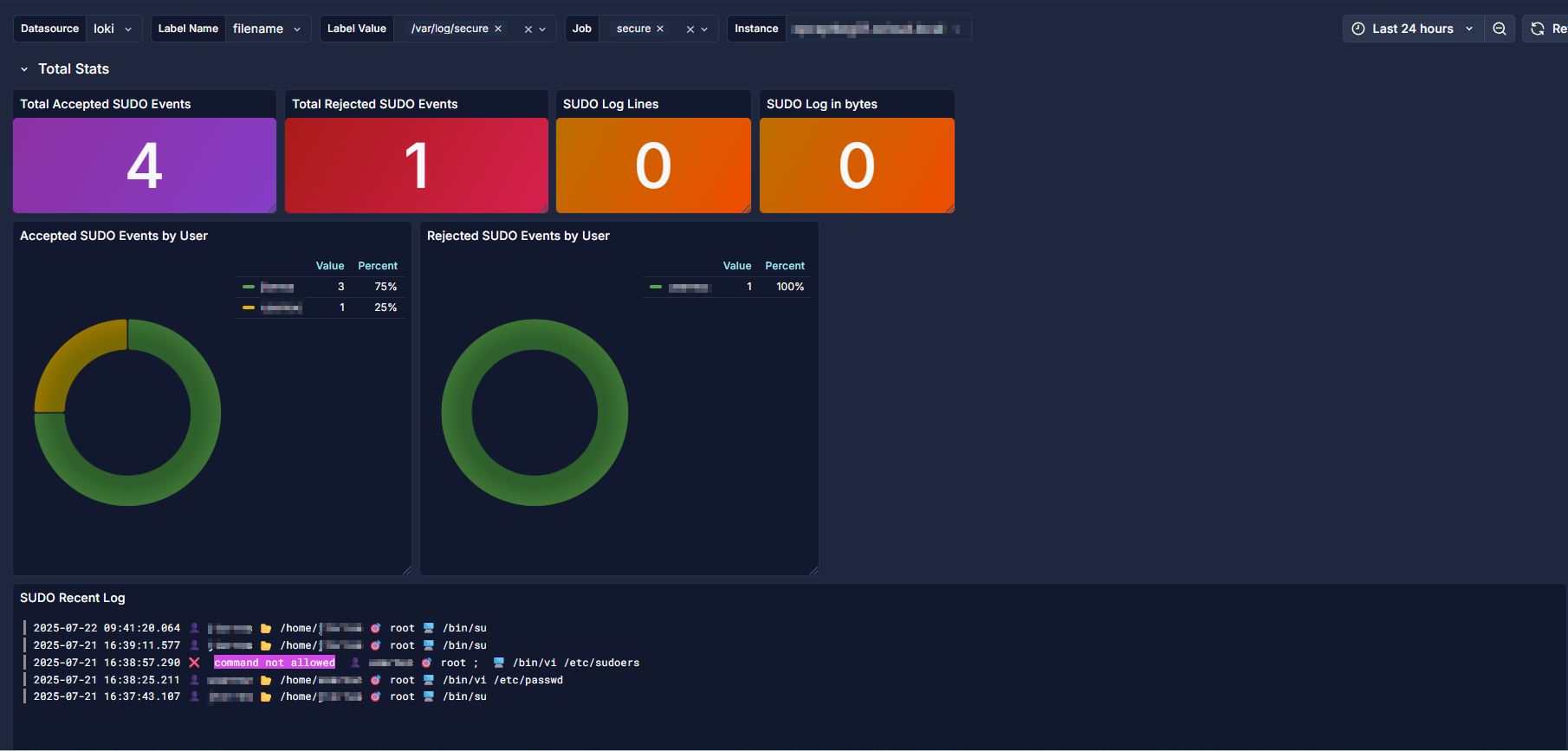The image size is (1568, 751).
Task: Open SUDO Recent Log panel title
Action: pos(73,598)
